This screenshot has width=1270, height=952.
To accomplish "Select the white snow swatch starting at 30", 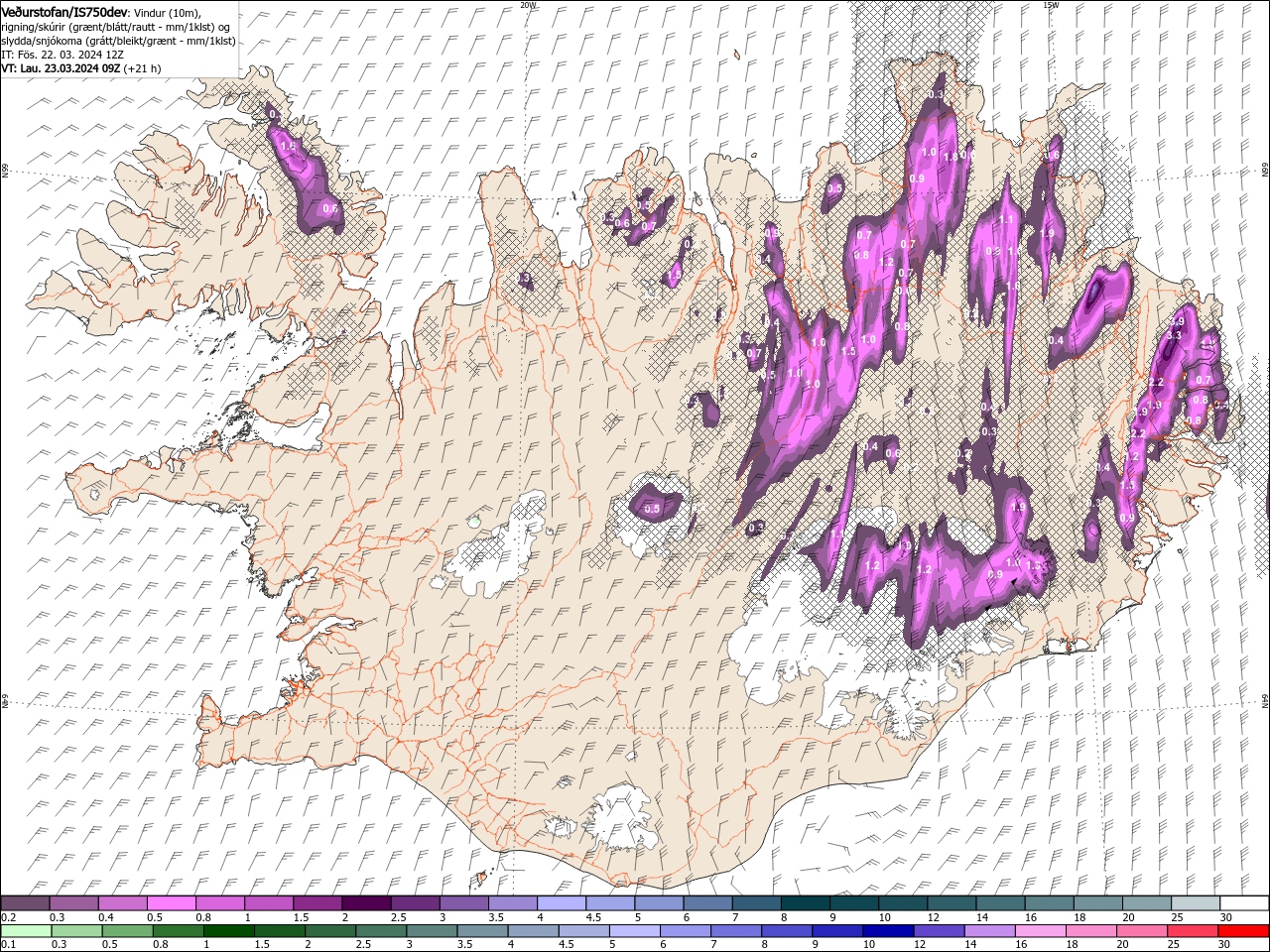I will point(1246,903).
